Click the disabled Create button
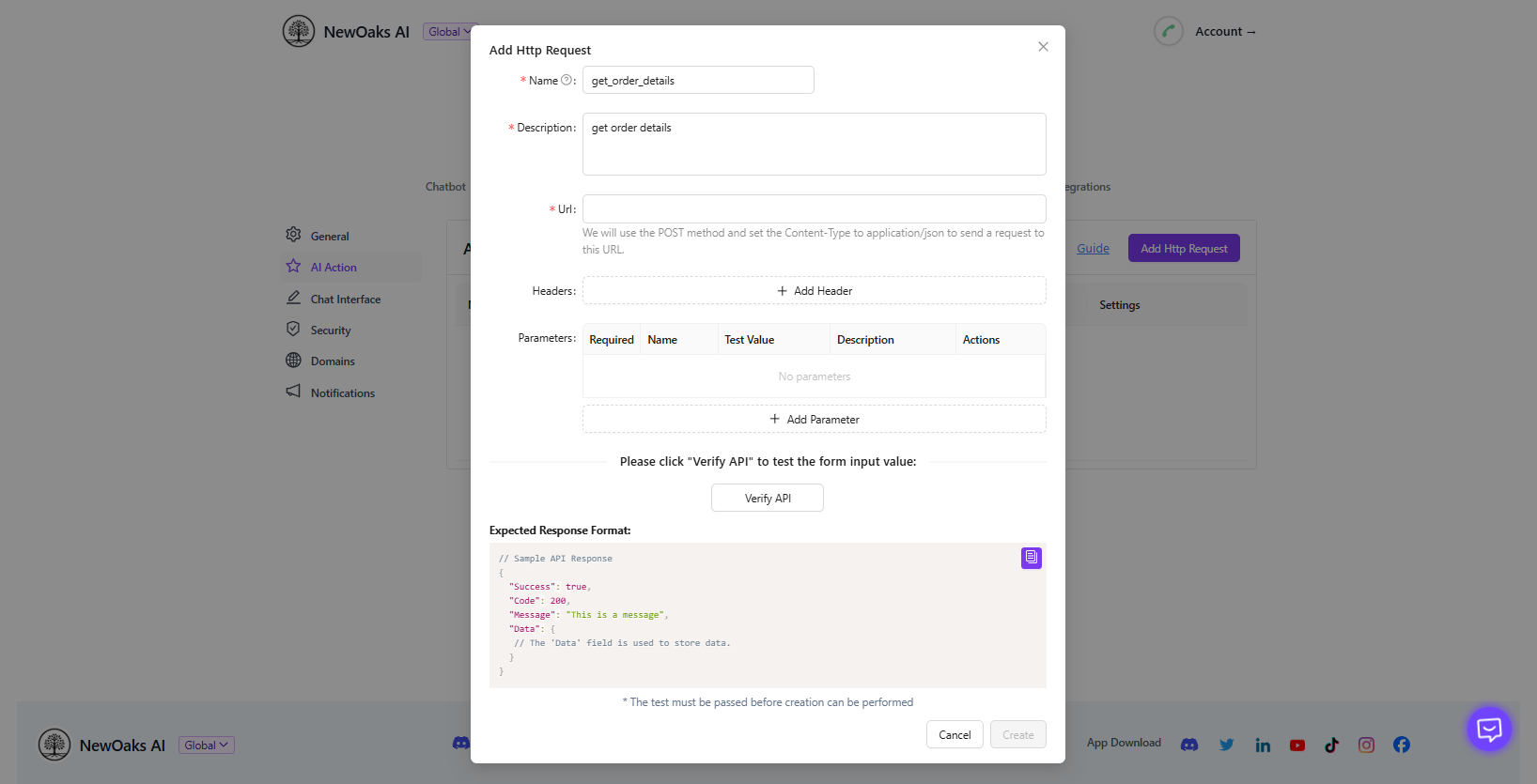 tap(1018, 735)
